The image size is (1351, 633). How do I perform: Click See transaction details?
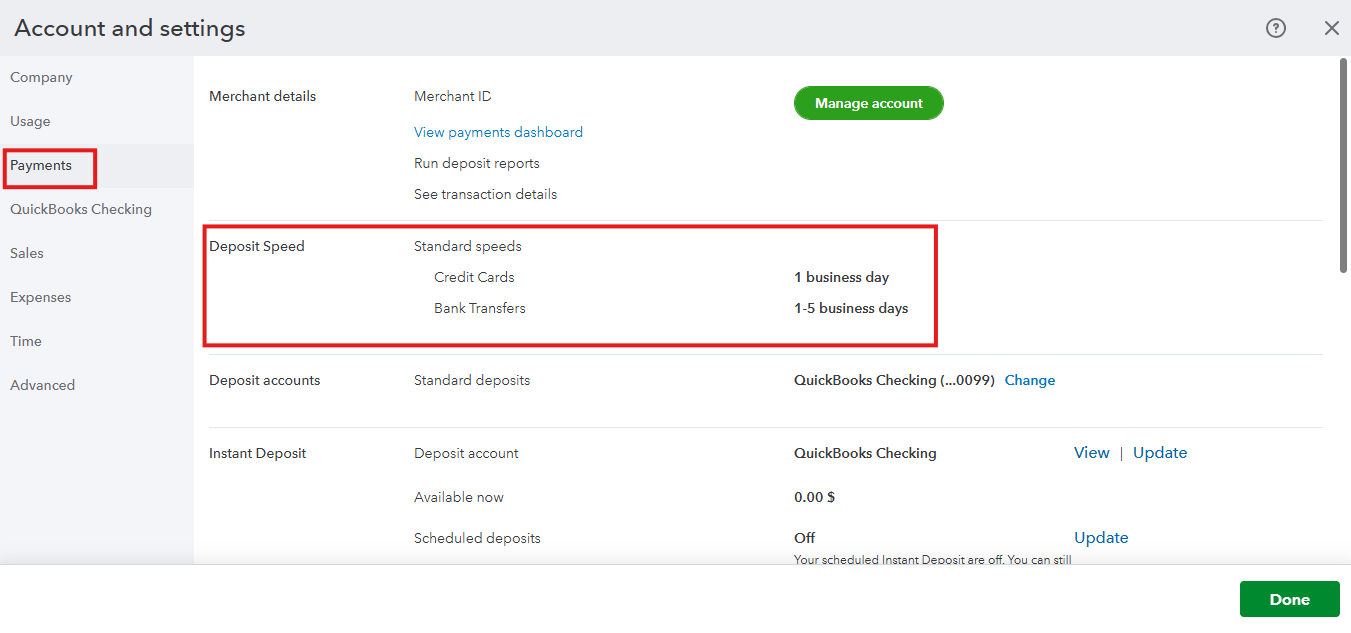[485, 194]
